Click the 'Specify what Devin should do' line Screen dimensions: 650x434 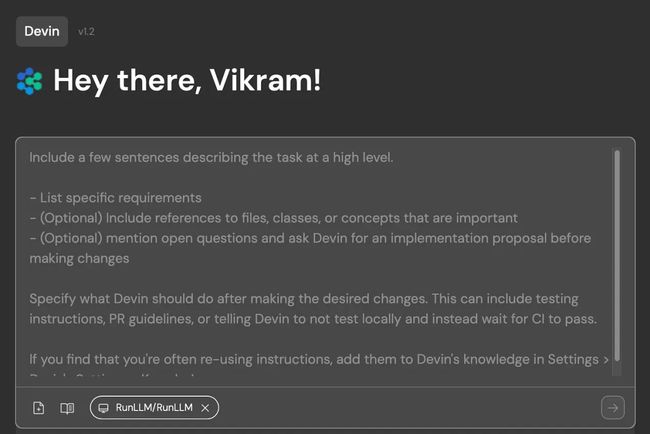(x=304, y=298)
